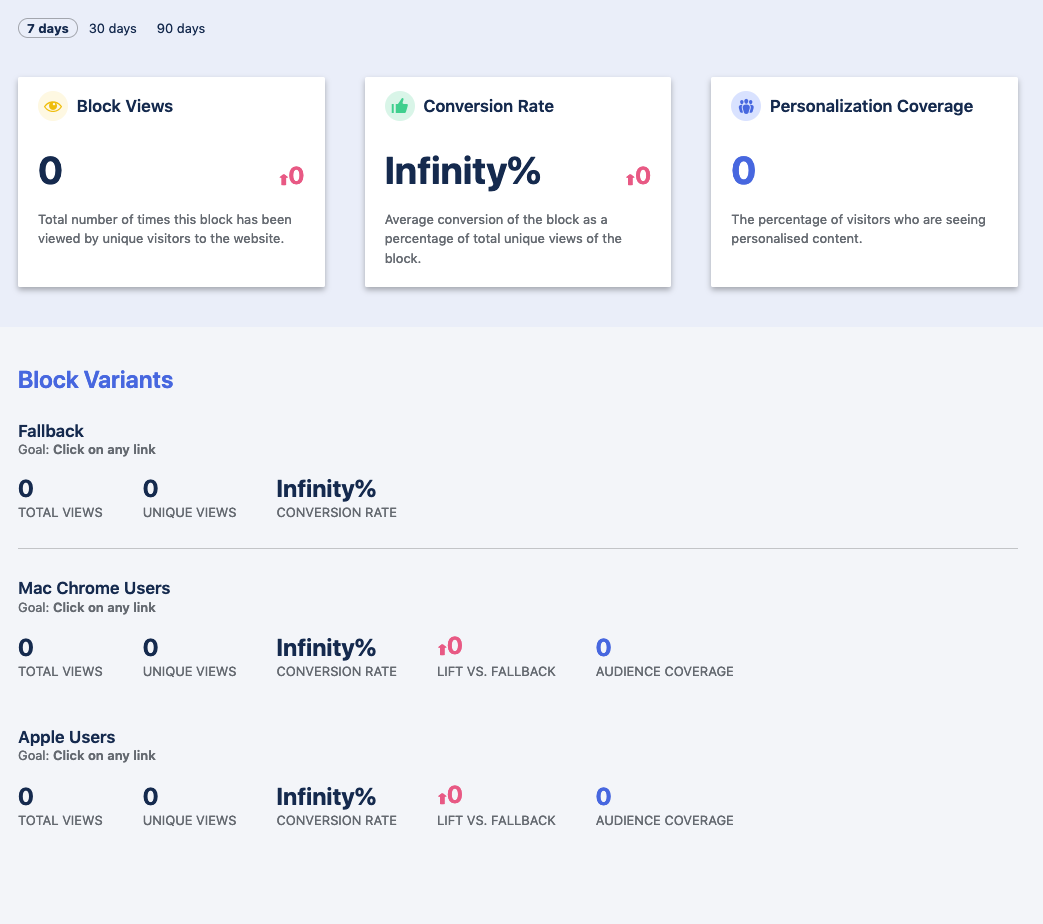Switch to the 30 days period

112,29
